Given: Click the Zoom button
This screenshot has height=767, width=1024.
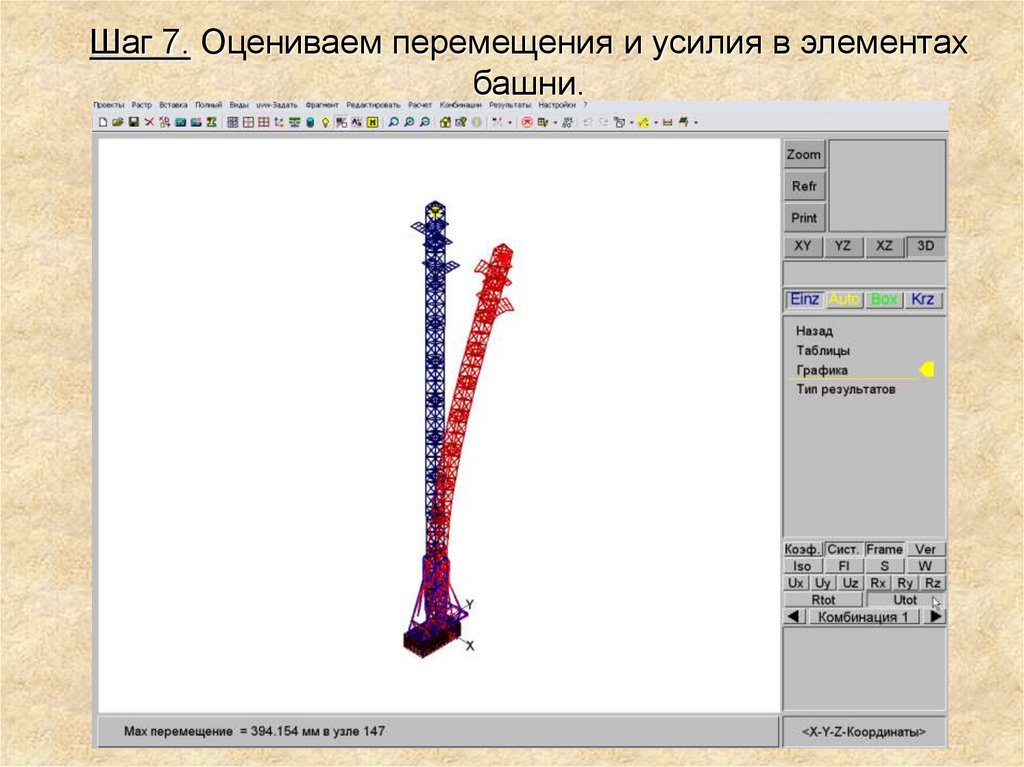Looking at the screenshot, I should [804, 155].
